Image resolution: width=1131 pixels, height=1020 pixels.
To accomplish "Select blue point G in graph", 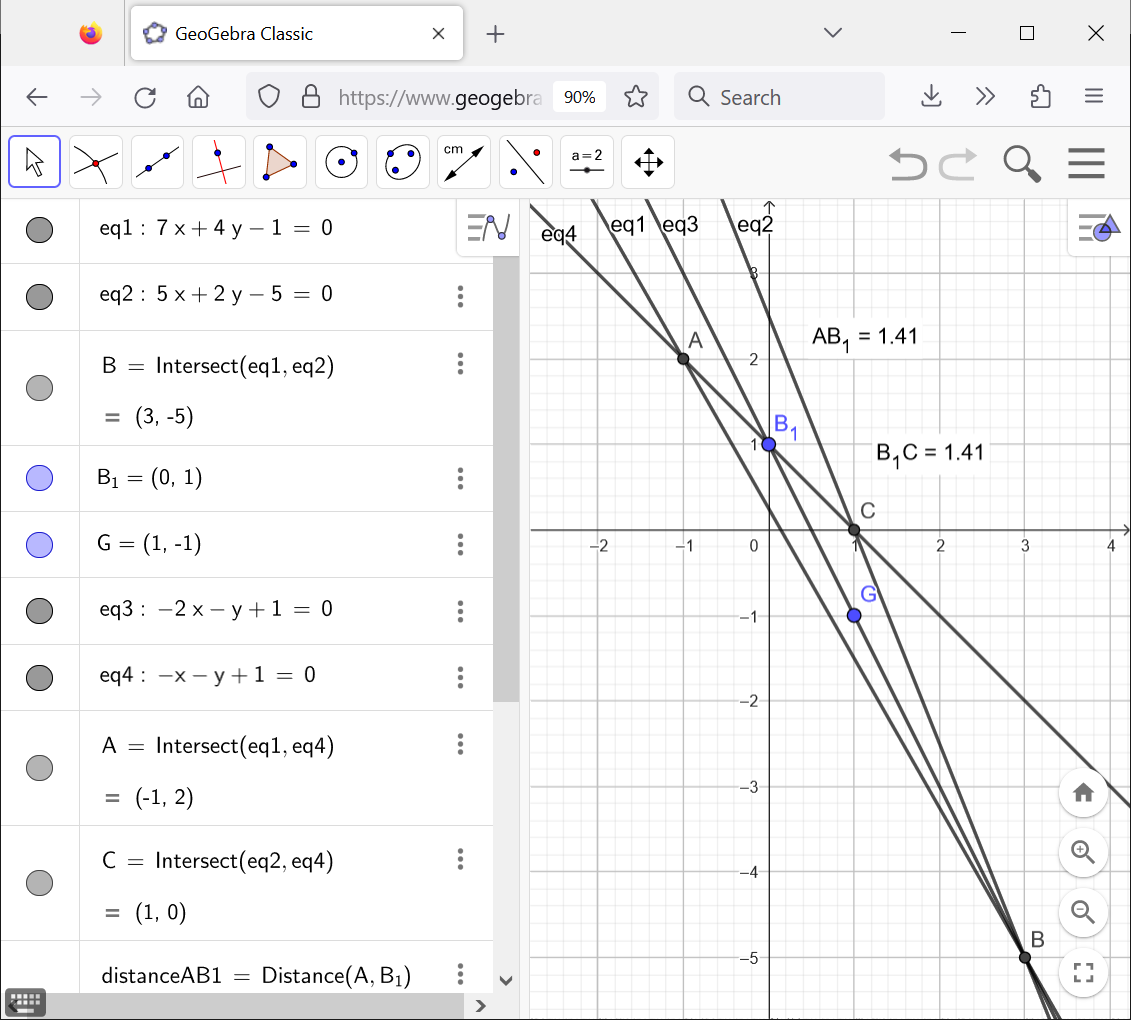I will 854,615.
